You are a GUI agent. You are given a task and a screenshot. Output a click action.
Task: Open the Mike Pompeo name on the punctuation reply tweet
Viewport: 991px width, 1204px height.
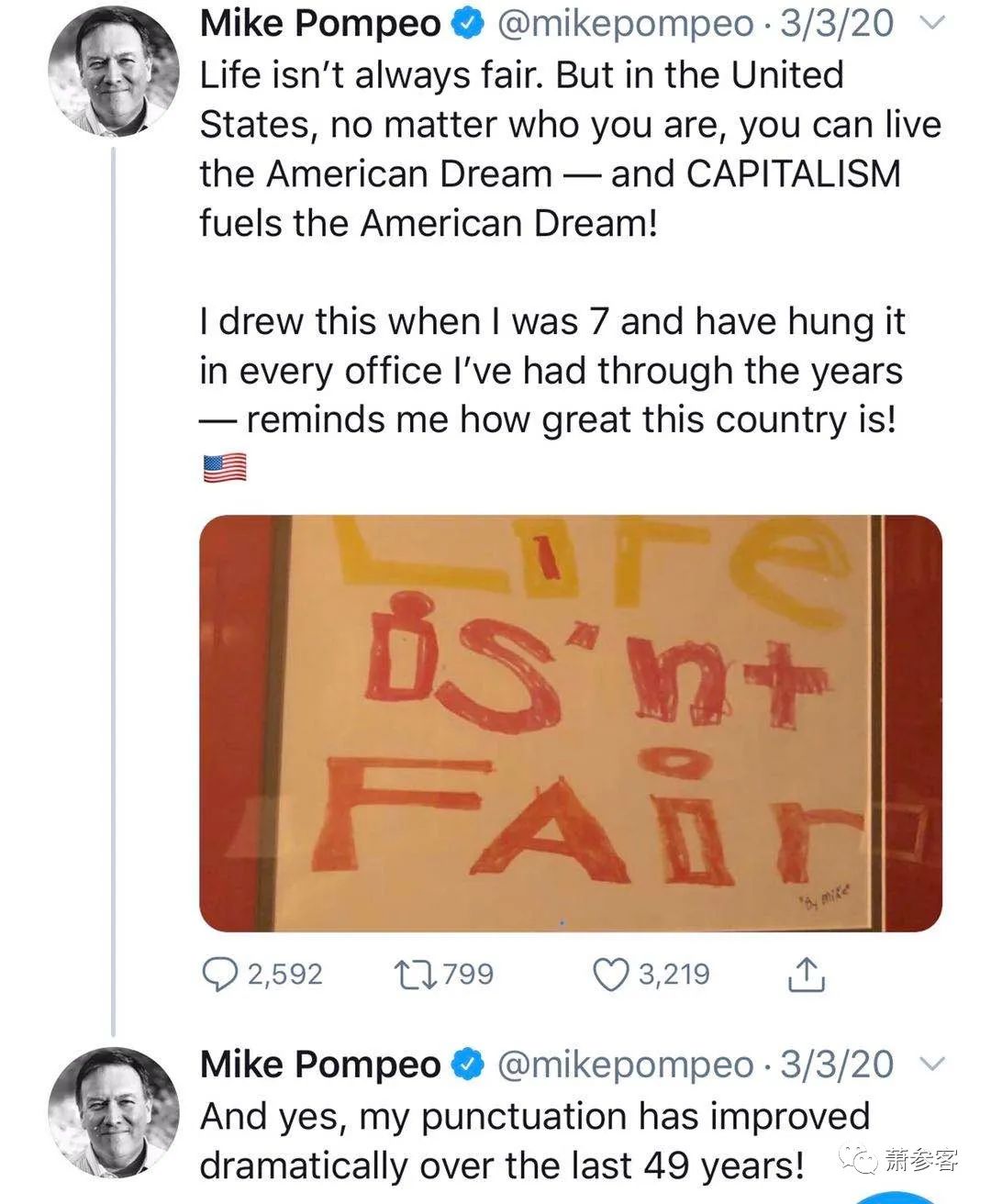(320, 1065)
